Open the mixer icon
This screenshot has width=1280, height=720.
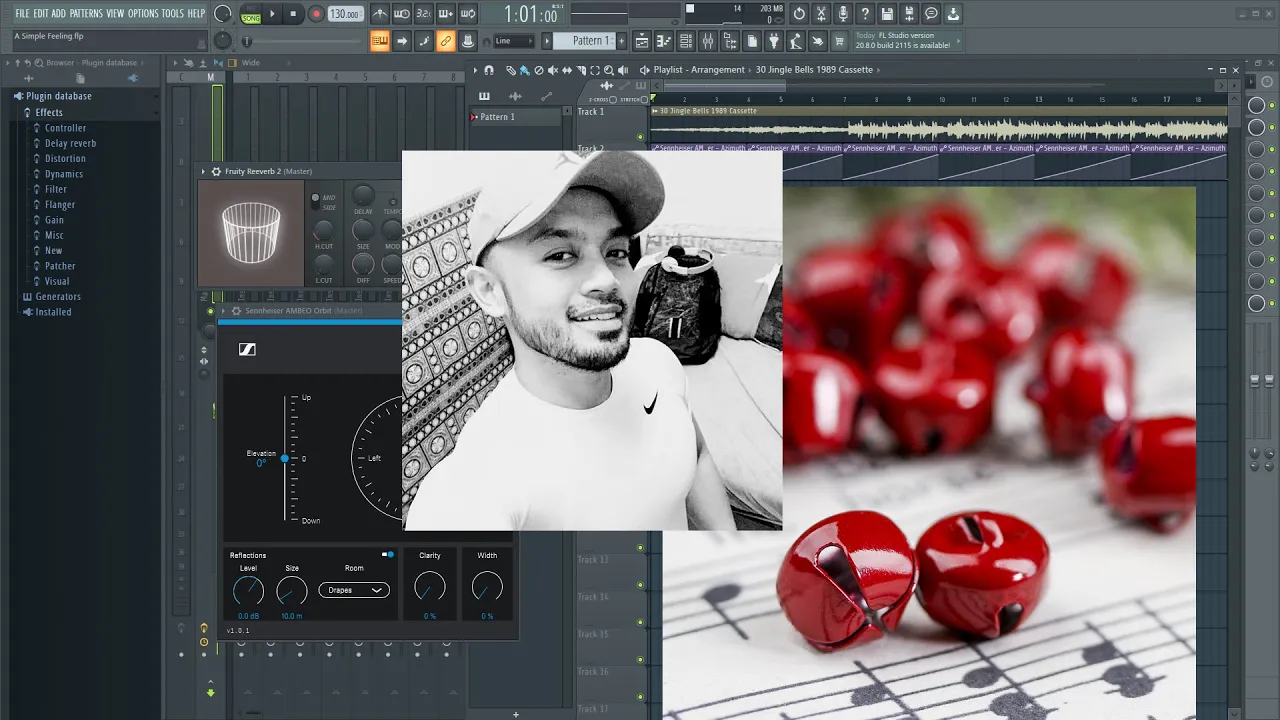point(708,41)
